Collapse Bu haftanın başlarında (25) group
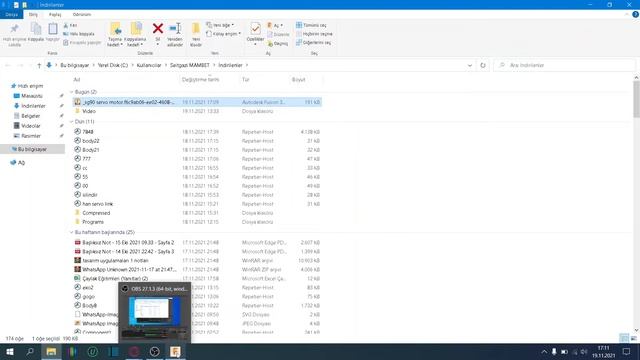 (71, 232)
